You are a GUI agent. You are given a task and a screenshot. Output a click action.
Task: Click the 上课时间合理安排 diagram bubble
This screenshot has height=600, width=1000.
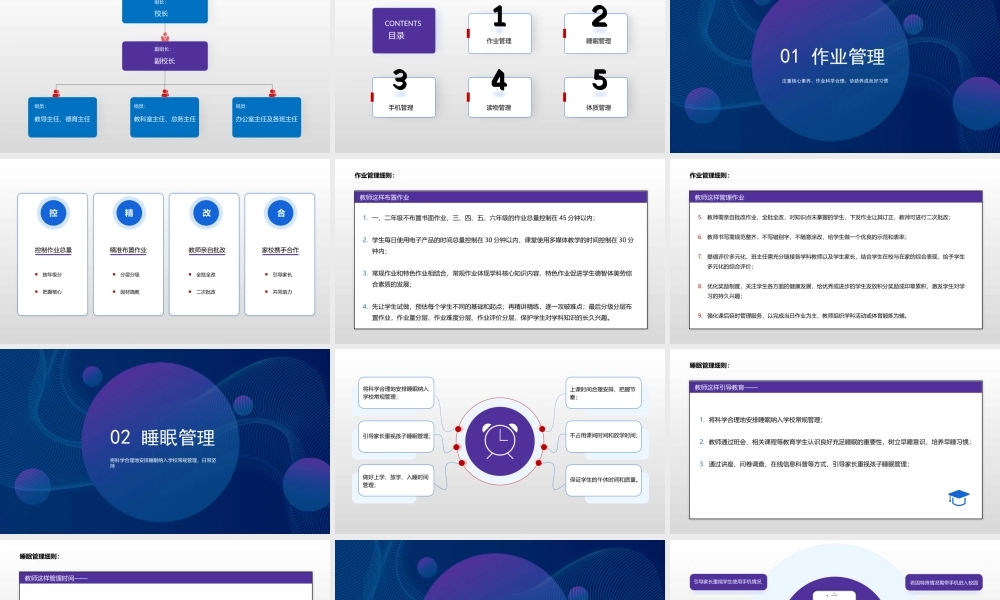(603, 393)
